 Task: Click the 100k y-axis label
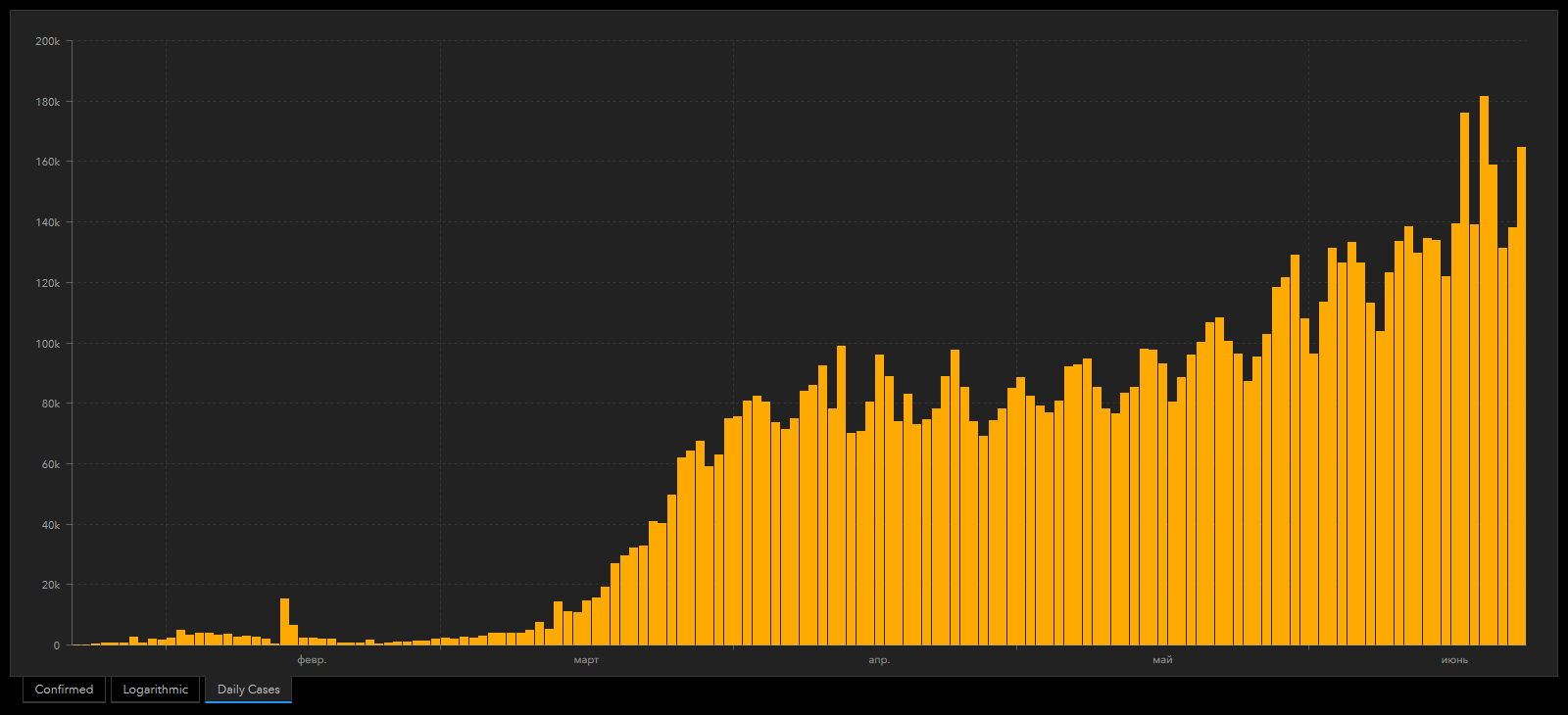point(48,344)
